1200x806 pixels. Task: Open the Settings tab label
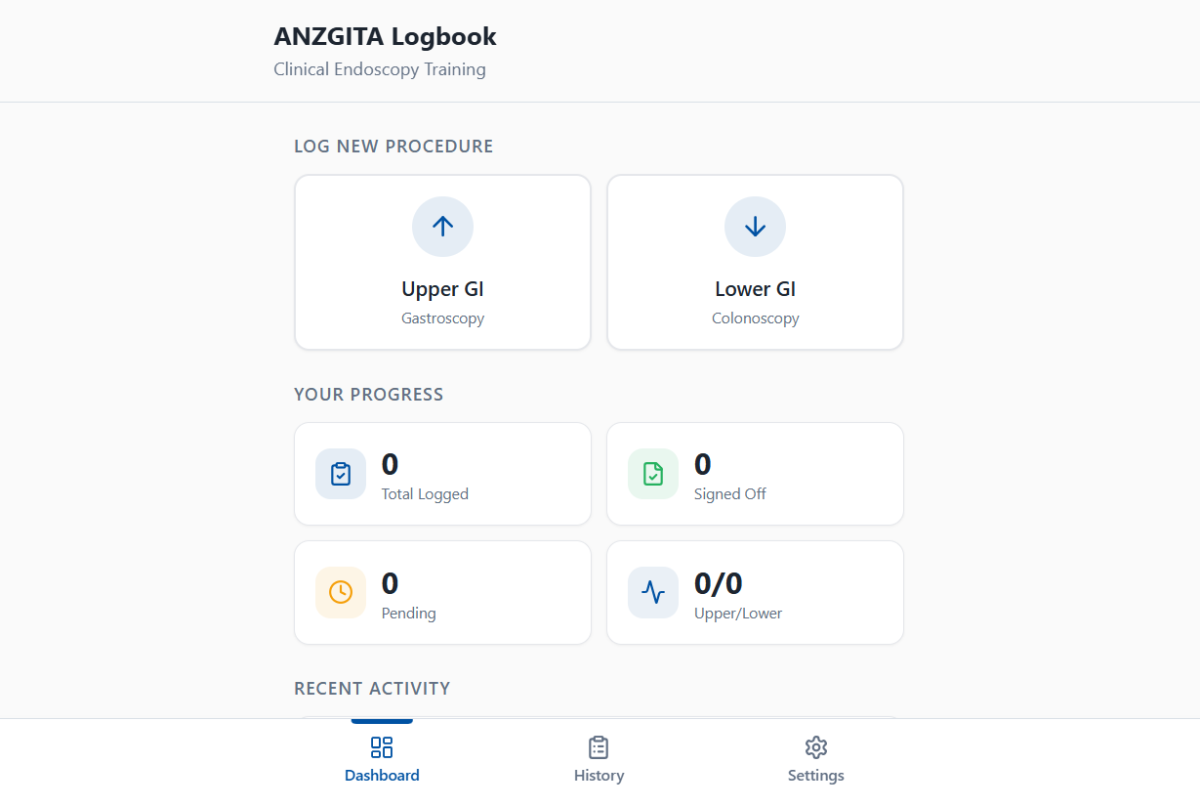point(816,776)
